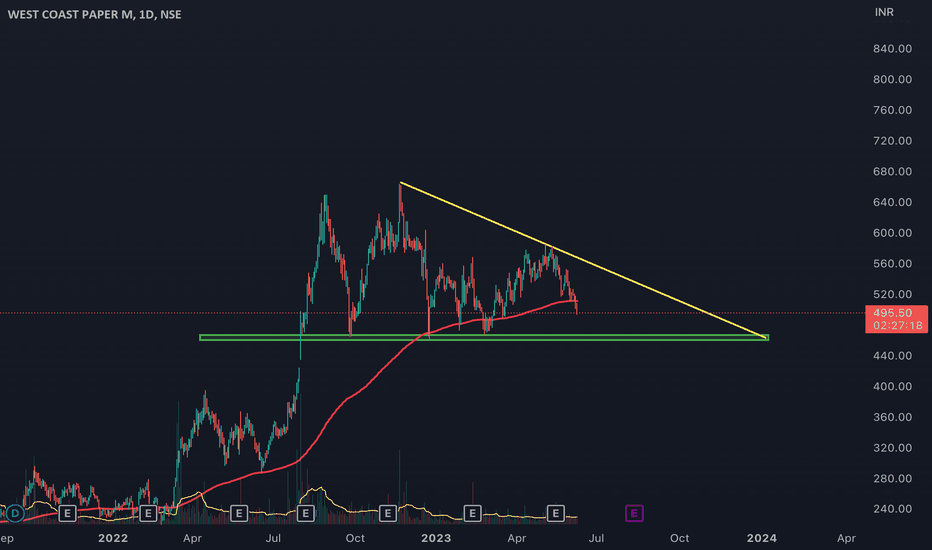Click the bar countdown timer 02:27:18

[898, 325]
